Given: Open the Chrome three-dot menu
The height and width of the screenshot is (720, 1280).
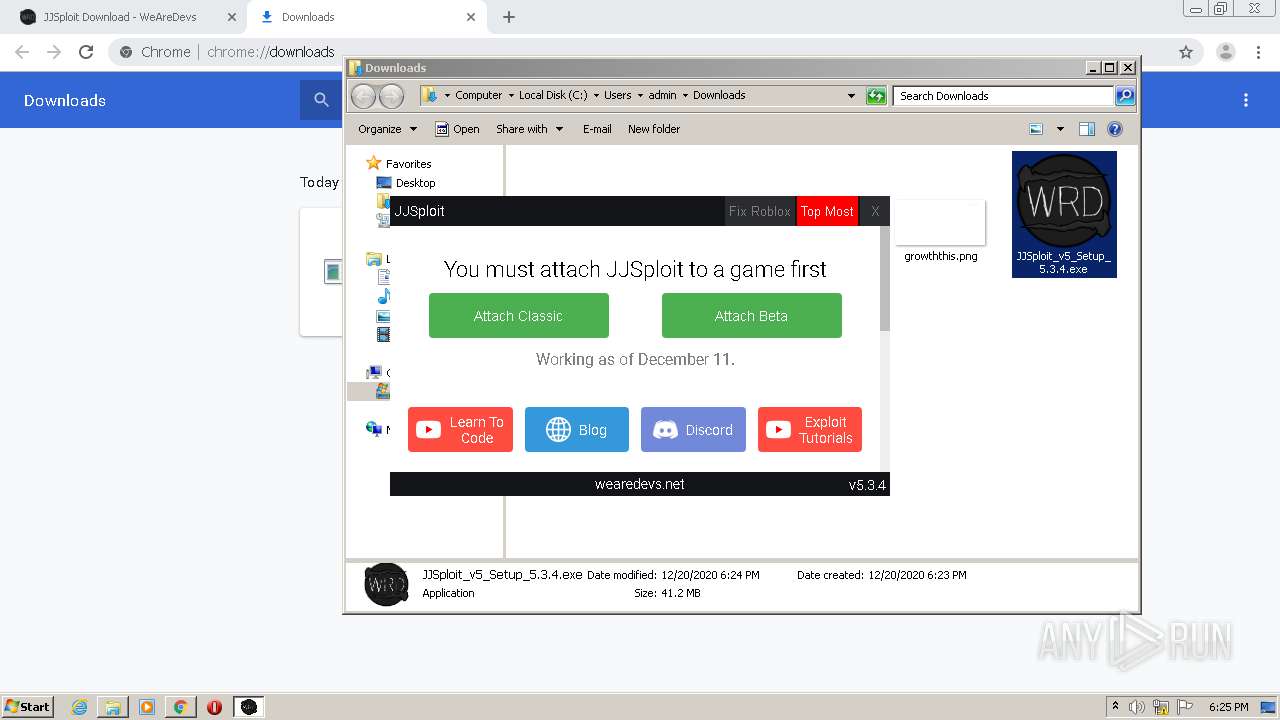Looking at the screenshot, I should pos(1259,52).
